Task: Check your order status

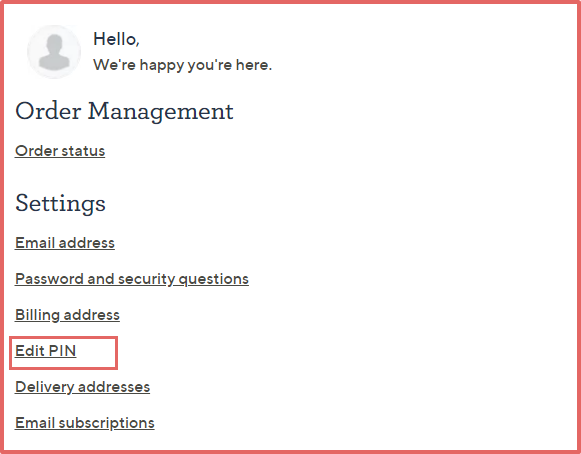Action: (60, 151)
